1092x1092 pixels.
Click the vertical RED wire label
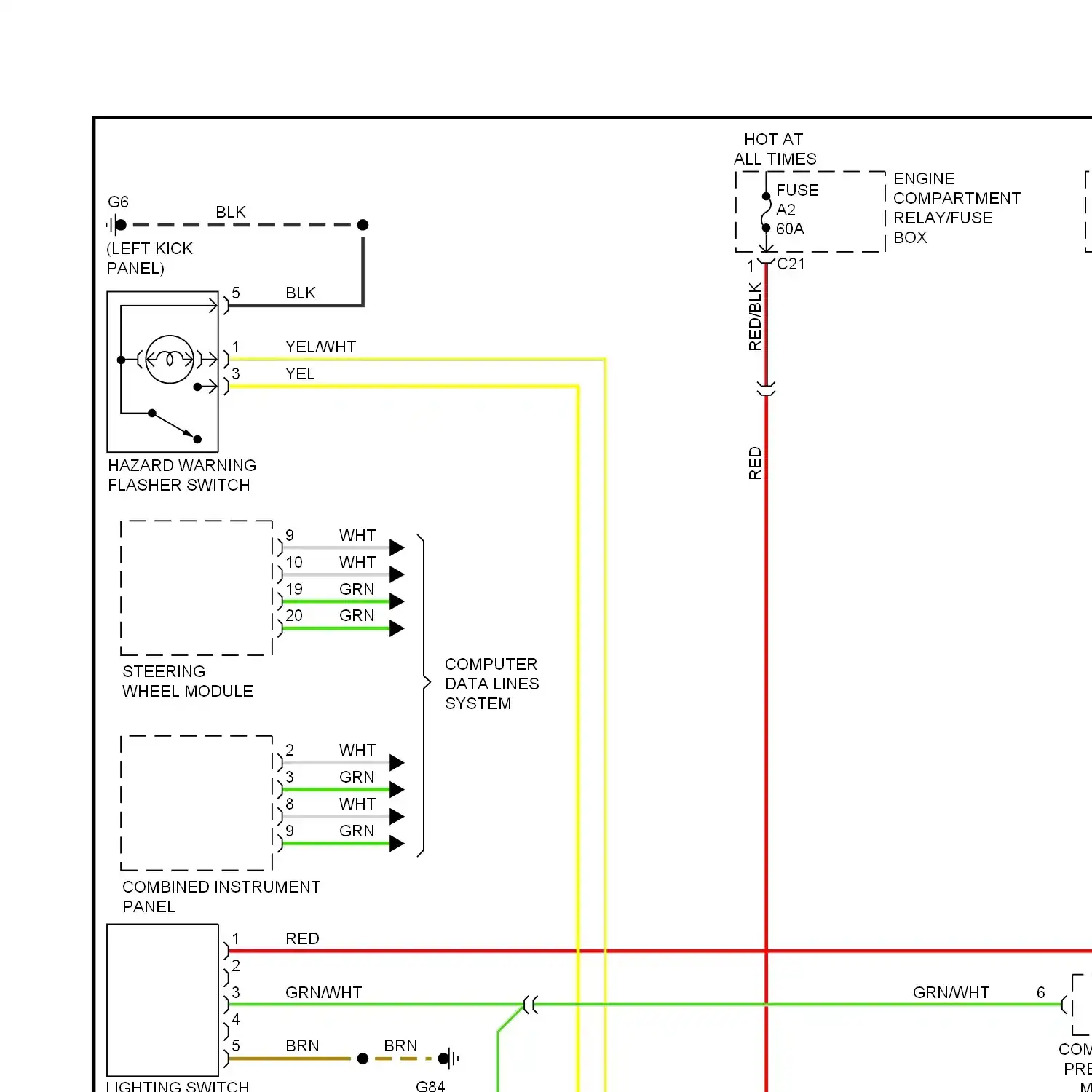pyautogui.click(x=755, y=463)
